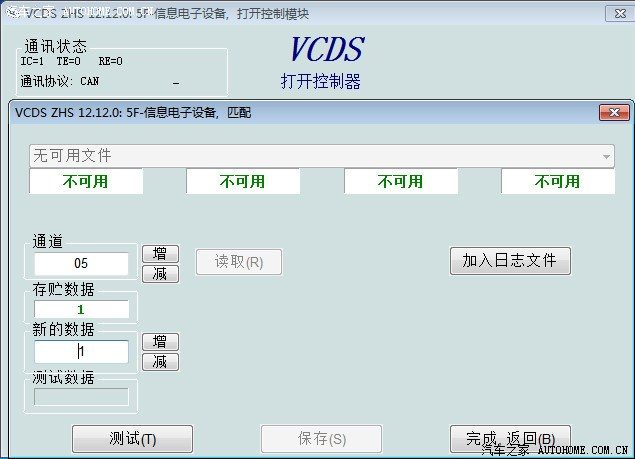Click the VCDS logo text
Viewport: 635px width, 459px height.
pyautogui.click(x=327, y=49)
